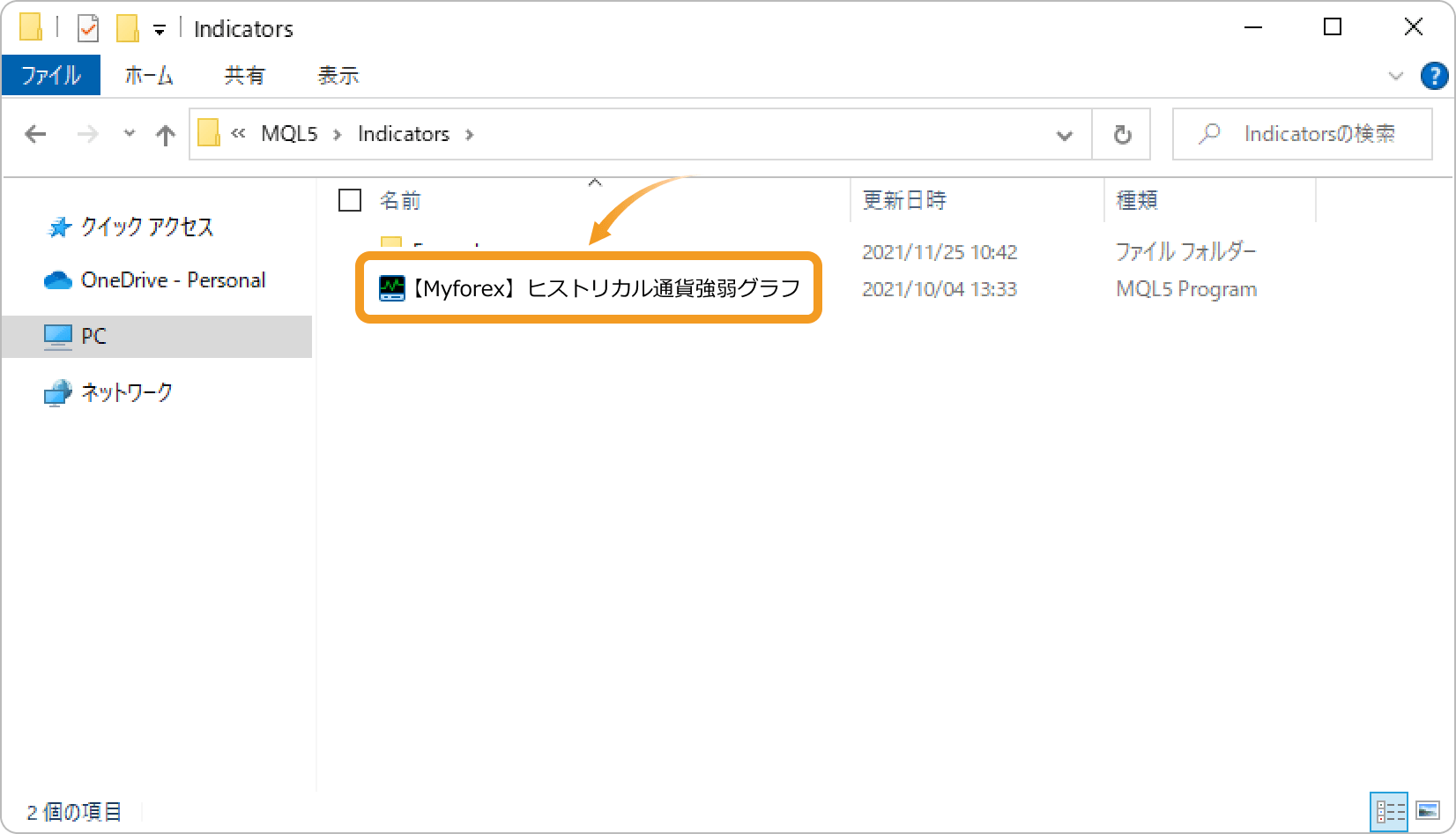Screen dimensions: 1456x834
Task: Click the new folder icon in title bar
Action: point(128,28)
